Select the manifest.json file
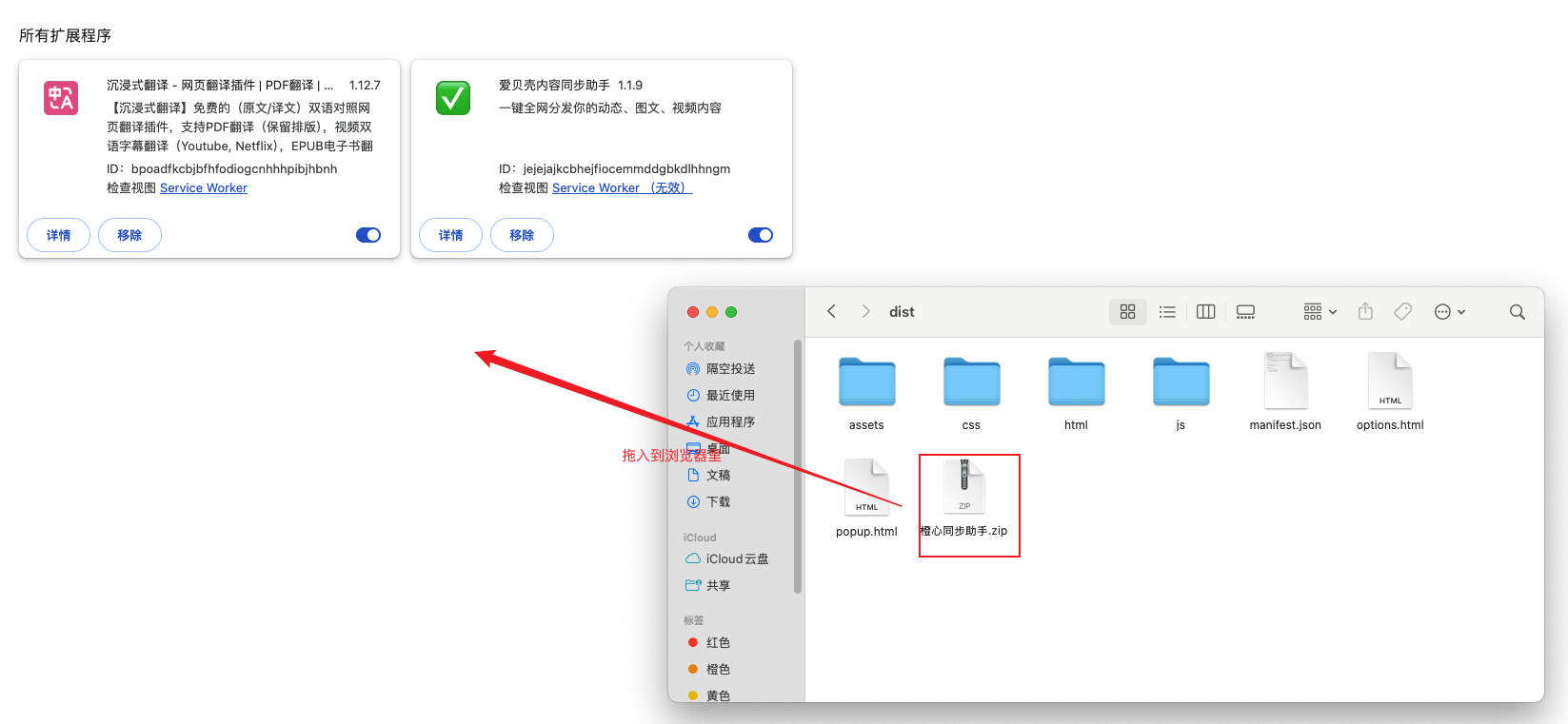The image size is (1568, 724). coord(1285,392)
